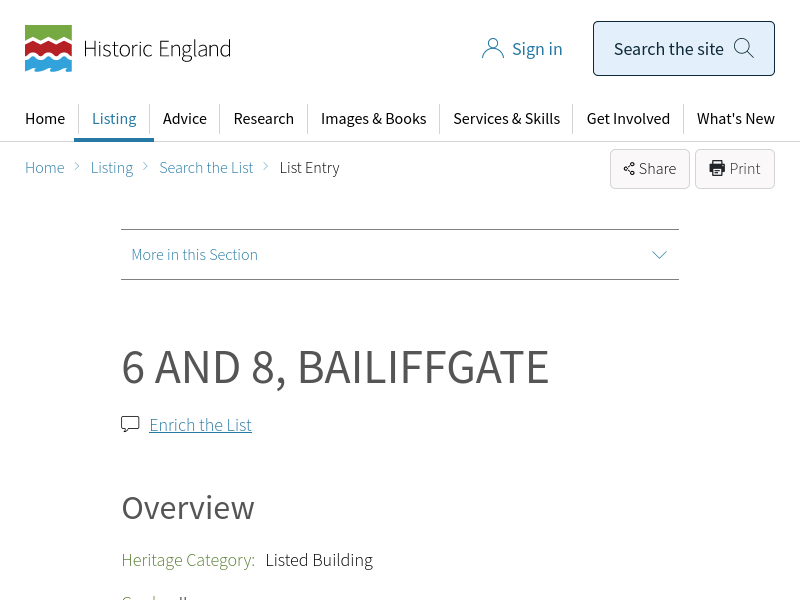Viewport: 800px width, 600px height.
Task: Open the More in this Section panel
Action: (x=195, y=255)
